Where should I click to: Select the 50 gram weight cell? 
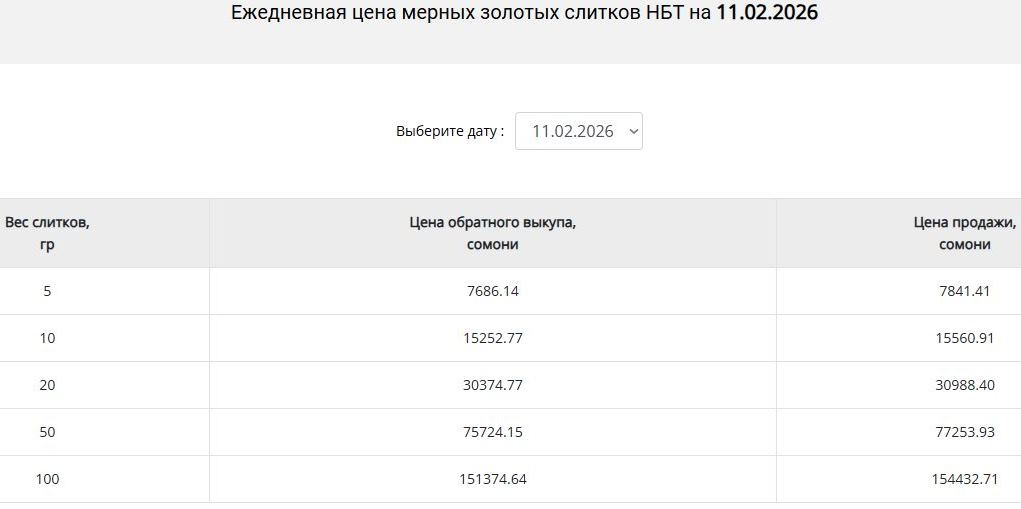(47, 432)
